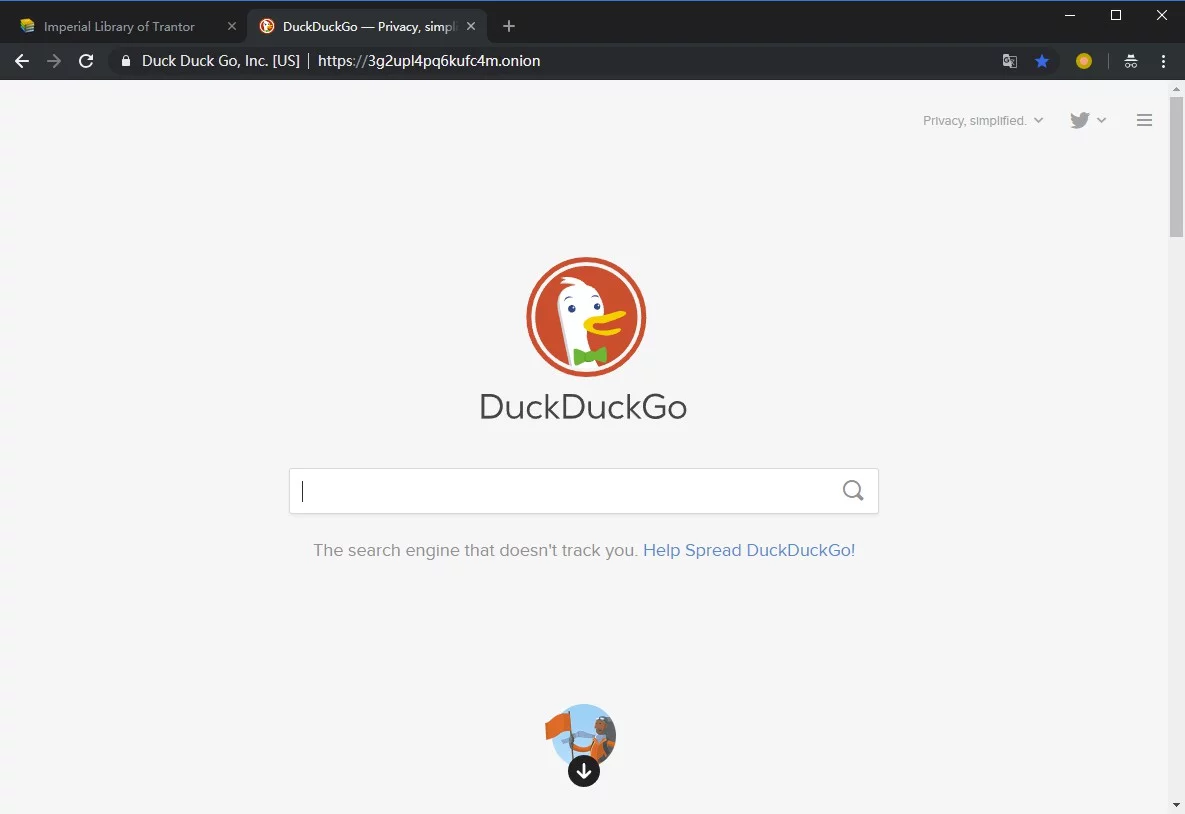Click the DuckDuckGo wordmark text
Viewport: 1185px width, 814px height.
coord(583,407)
